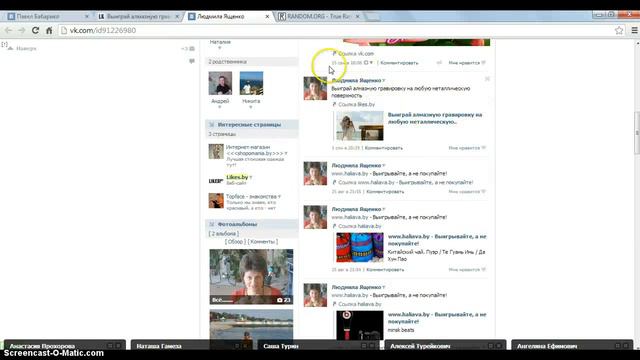
Task: Click the Likes.by logo icon
Action: coord(216,181)
